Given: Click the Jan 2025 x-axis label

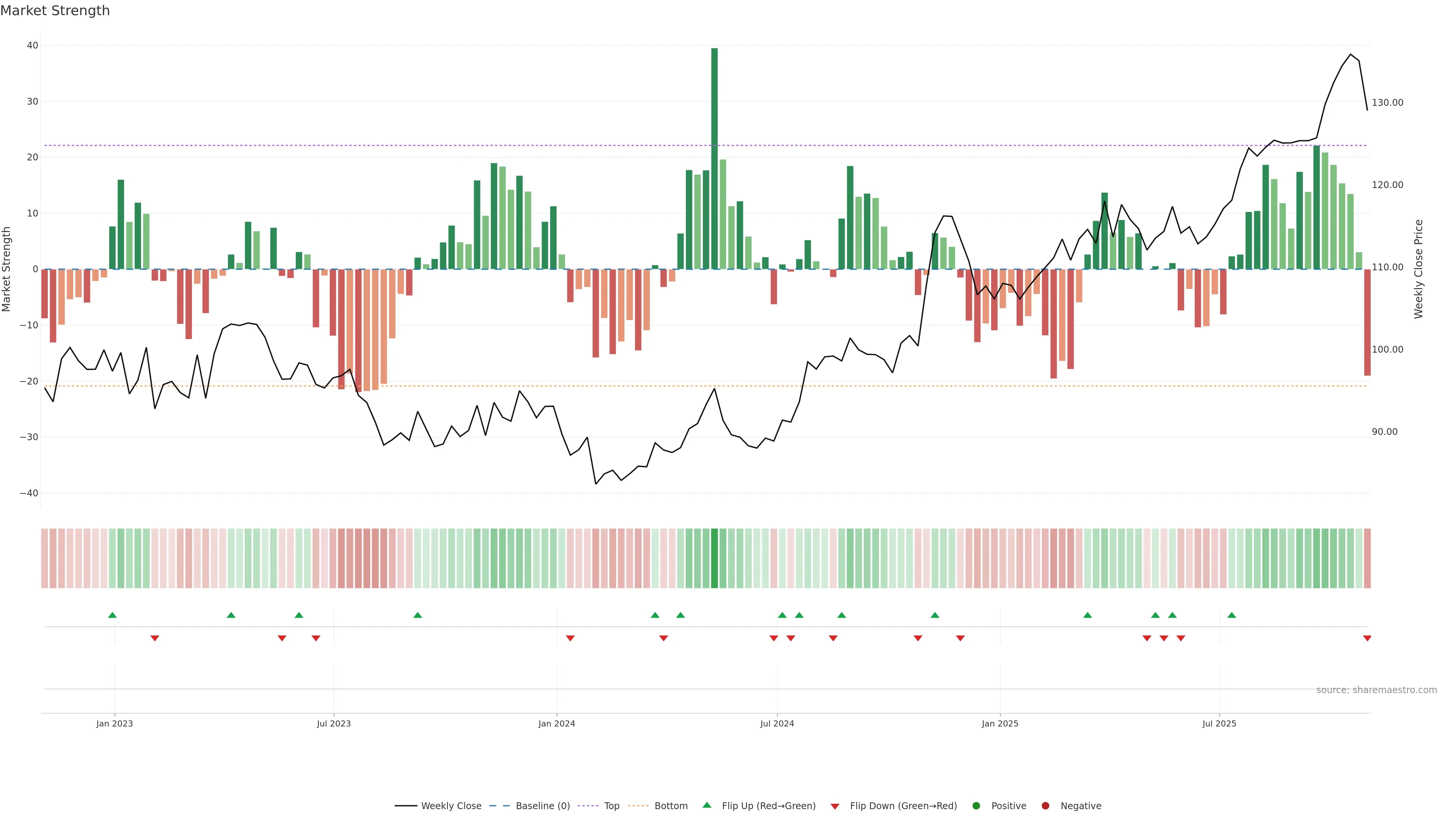Looking at the screenshot, I should pyautogui.click(x=1000, y=723).
